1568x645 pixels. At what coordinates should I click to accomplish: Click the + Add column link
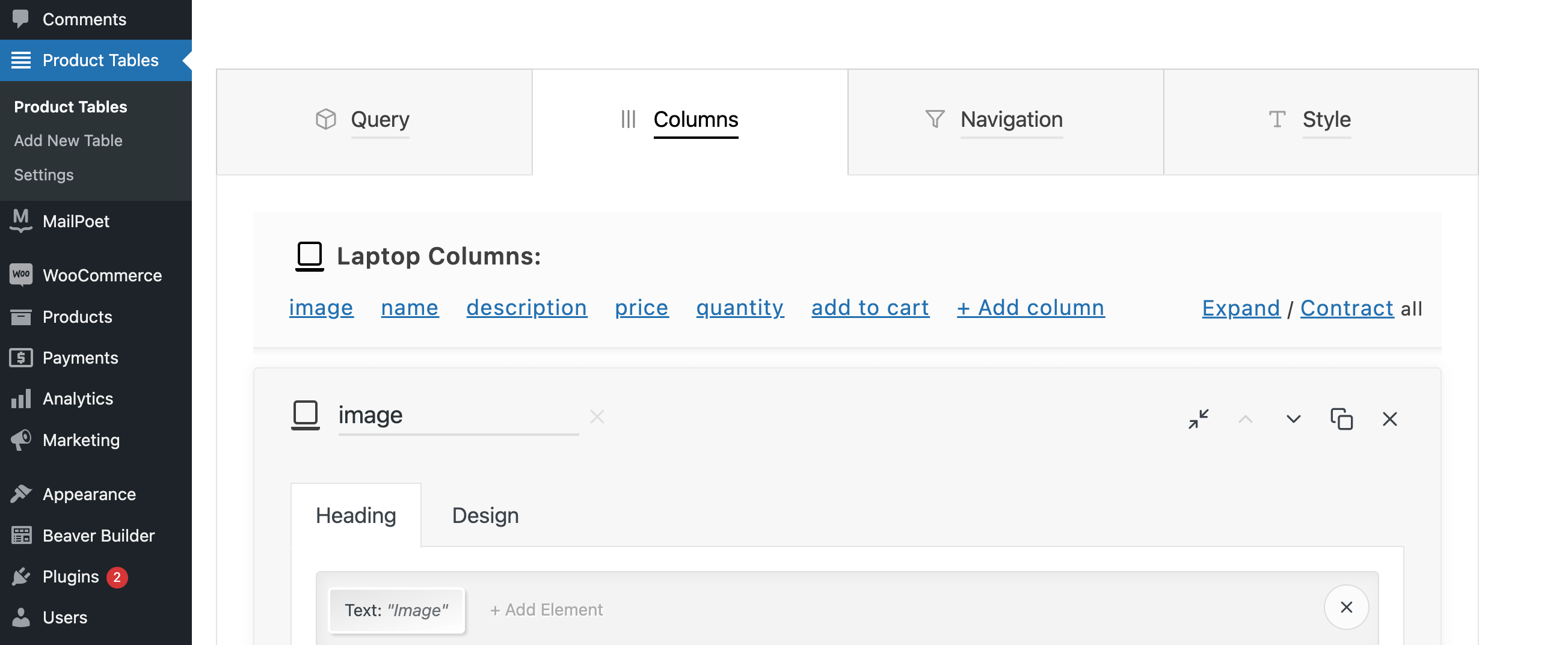coord(1030,308)
